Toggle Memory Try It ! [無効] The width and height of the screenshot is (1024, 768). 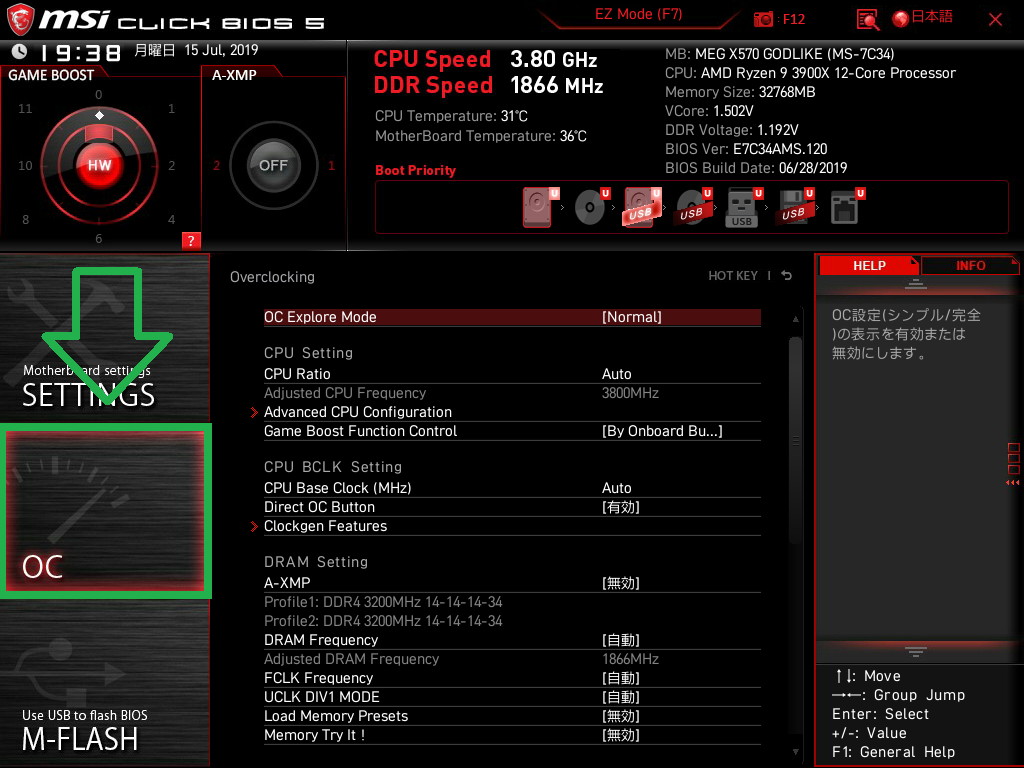click(x=512, y=735)
